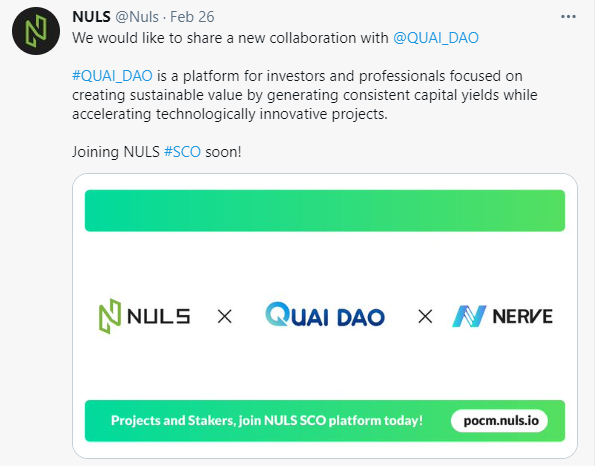Image resolution: width=596 pixels, height=466 pixels.
Task: Open the @Nuls handle link
Action: pyautogui.click(x=137, y=17)
